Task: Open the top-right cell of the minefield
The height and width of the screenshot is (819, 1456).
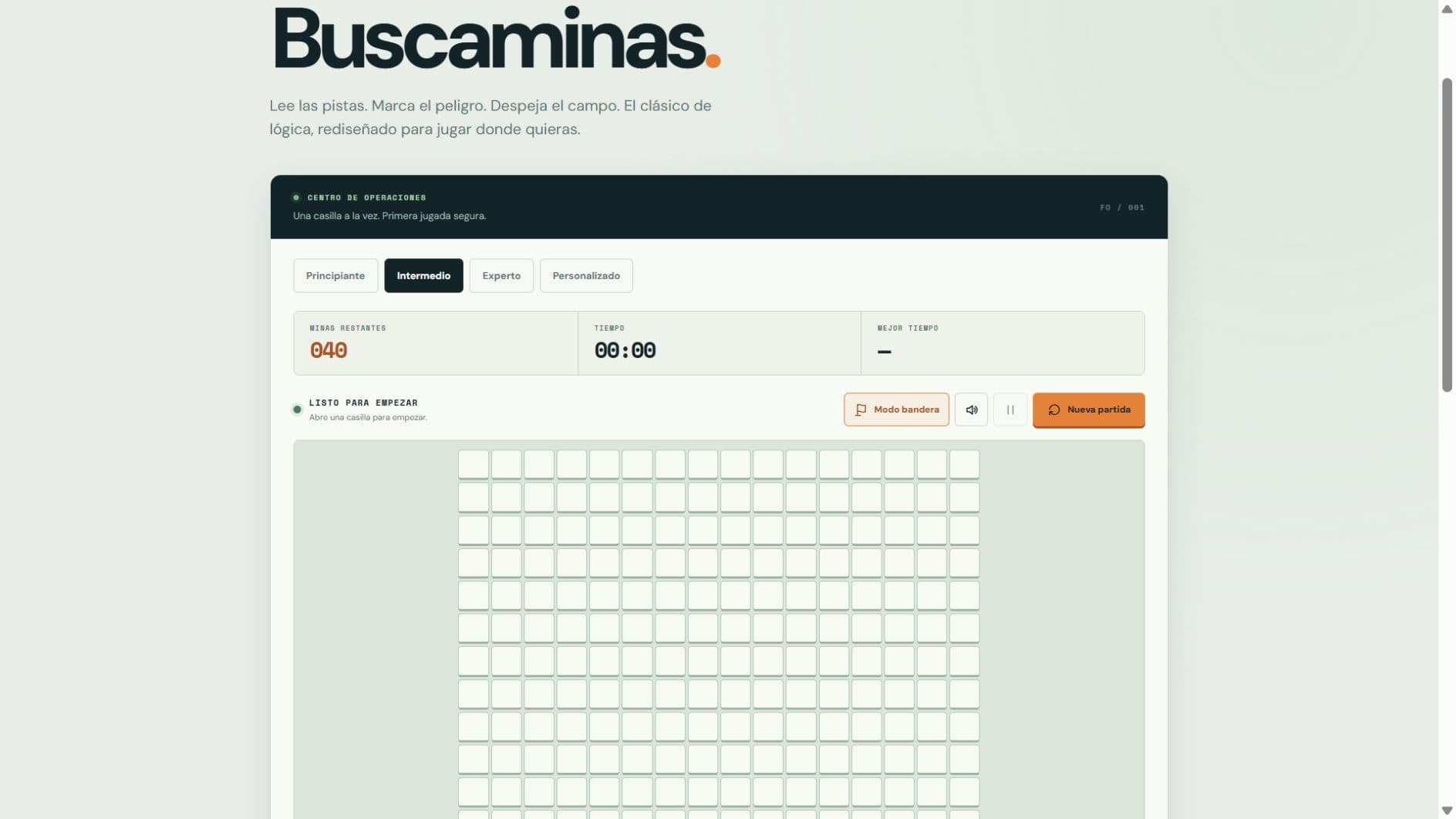Action: [964, 464]
